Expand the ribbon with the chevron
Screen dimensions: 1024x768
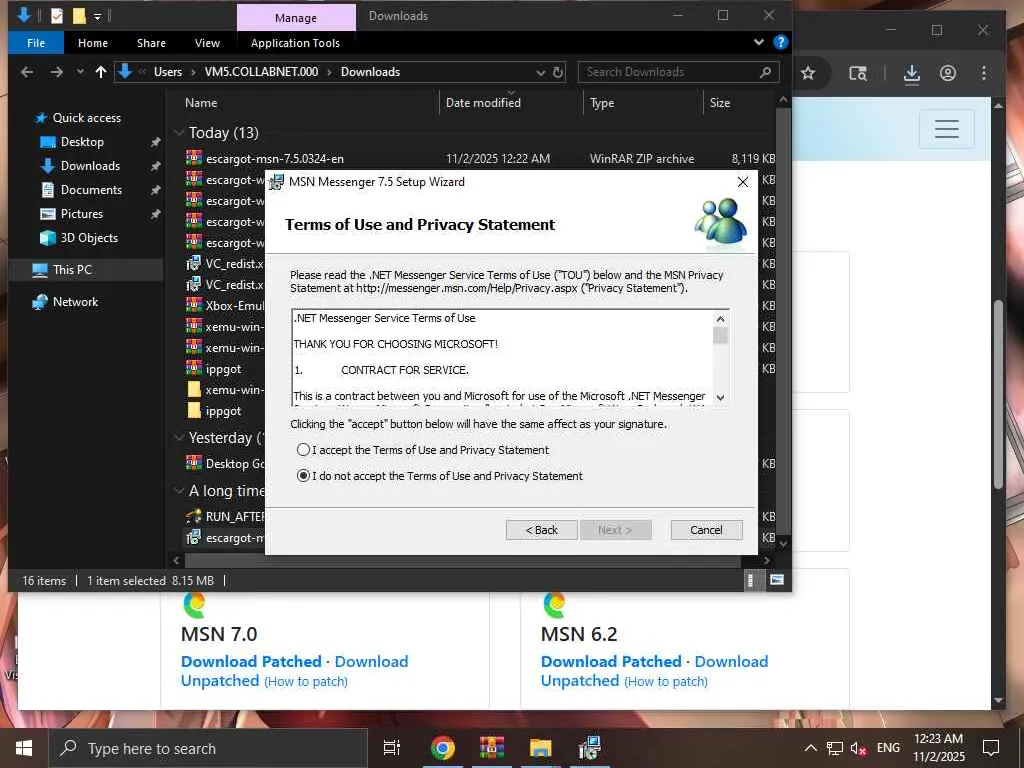click(x=758, y=42)
